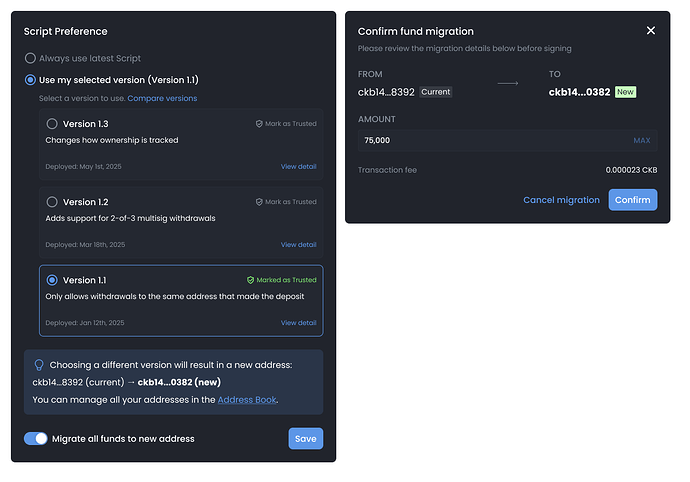Save the script preference
Screen dimensions: 690x482
click(x=306, y=438)
